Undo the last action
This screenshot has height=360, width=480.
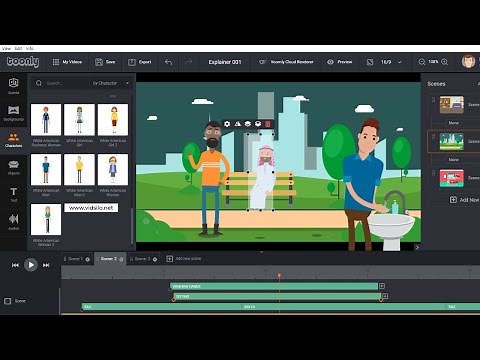(x=168, y=62)
